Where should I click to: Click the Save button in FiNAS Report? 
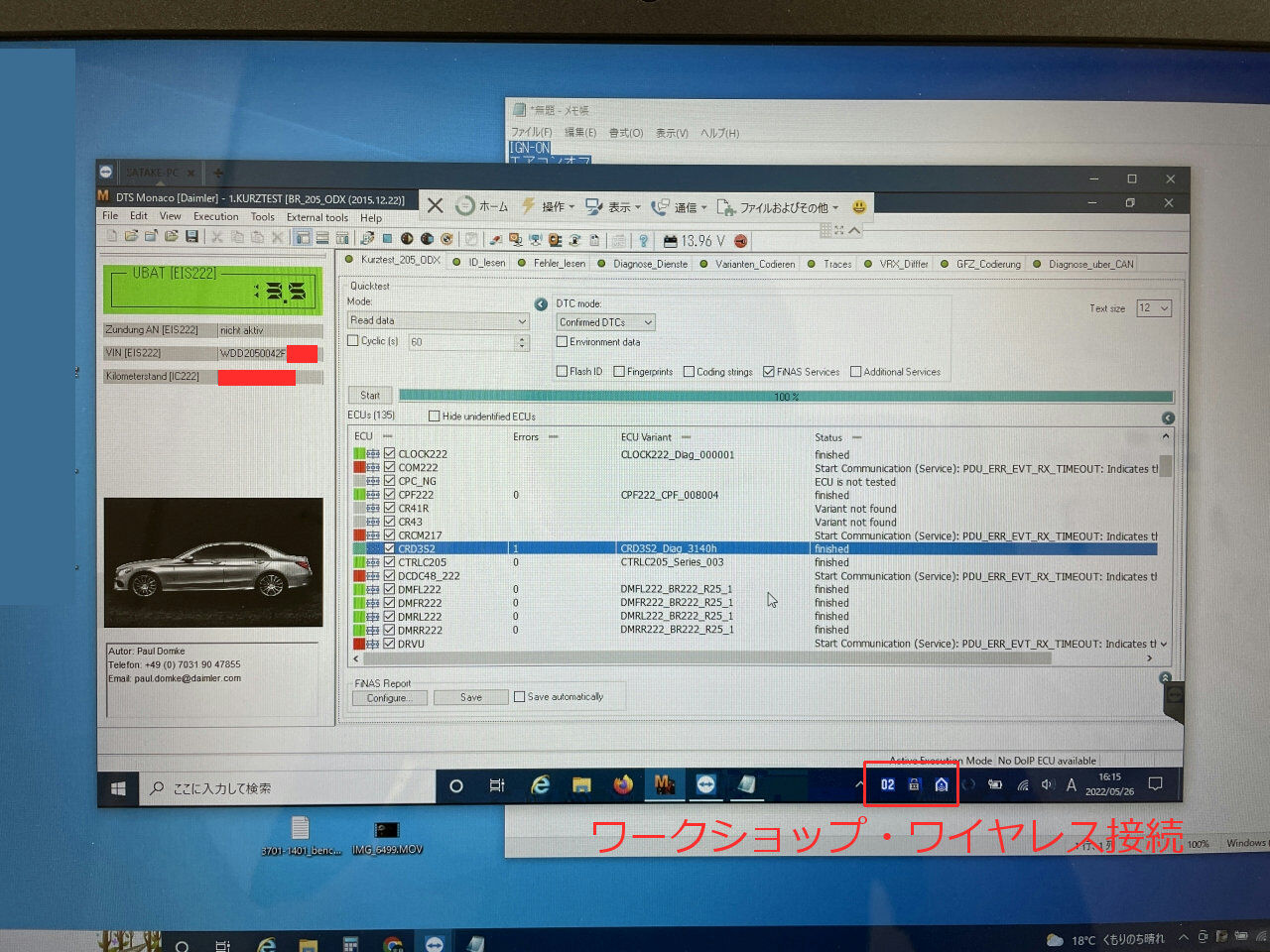pos(471,698)
